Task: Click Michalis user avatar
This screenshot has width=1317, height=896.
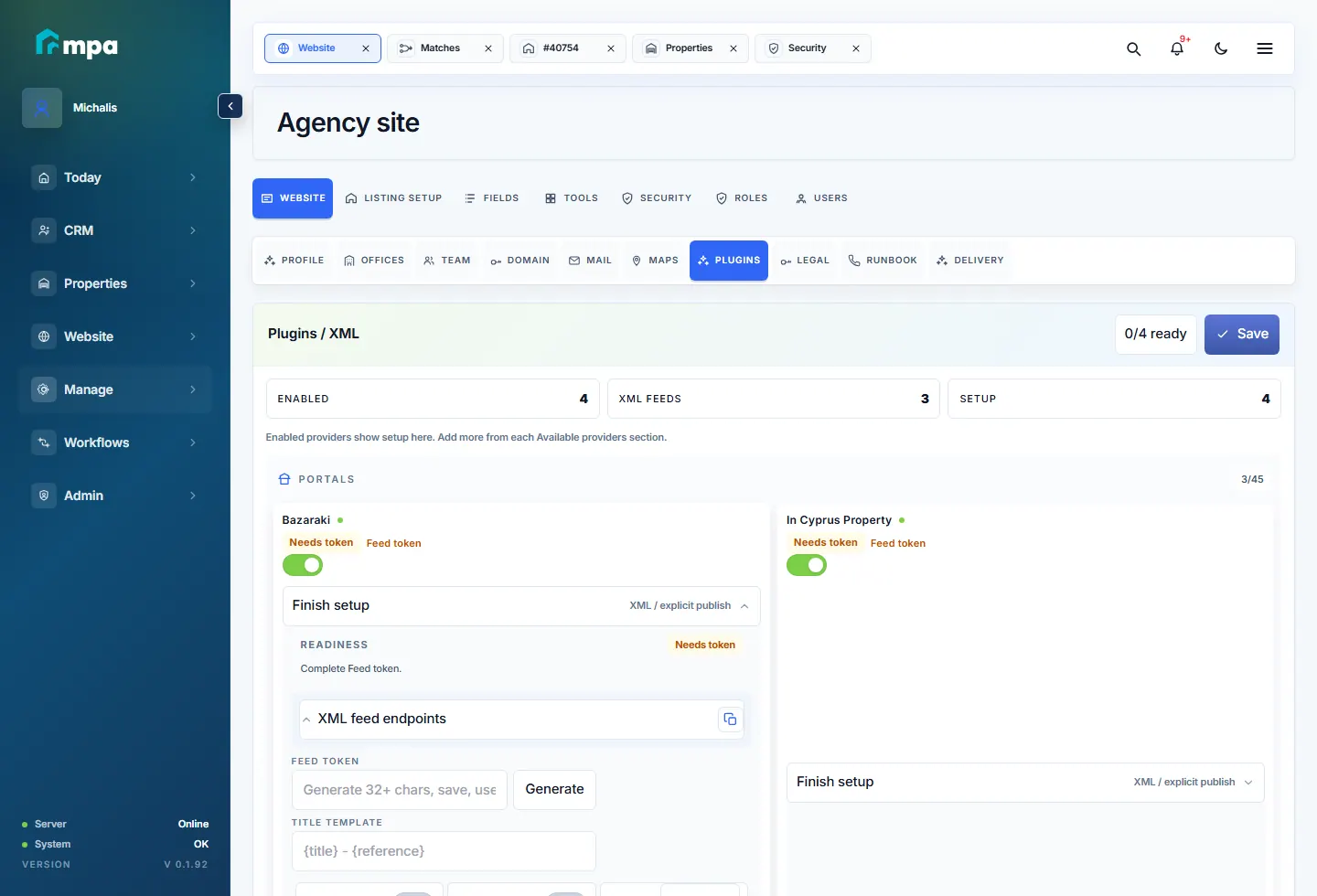Action: pyautogui.click(x=42, y=108)
